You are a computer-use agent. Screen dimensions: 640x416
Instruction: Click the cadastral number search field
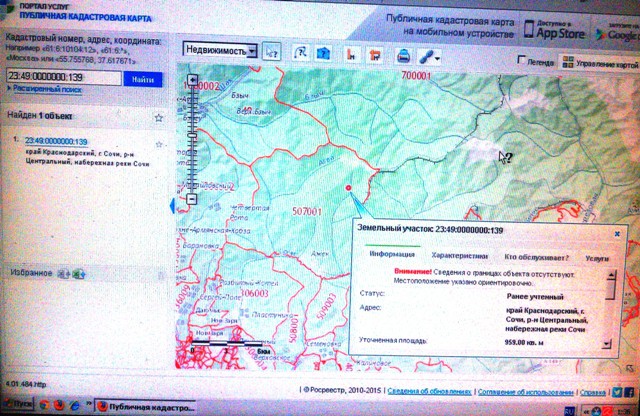[x=62, y=79]
